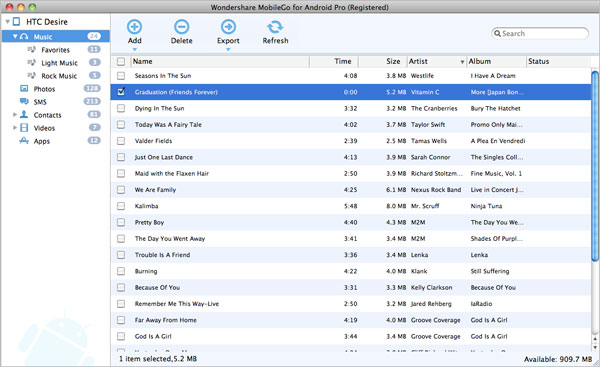Image resolution: width=600 pixels, height=367 pixels.
Task: Click the Export toolbar icon
Action: (228, 27)
